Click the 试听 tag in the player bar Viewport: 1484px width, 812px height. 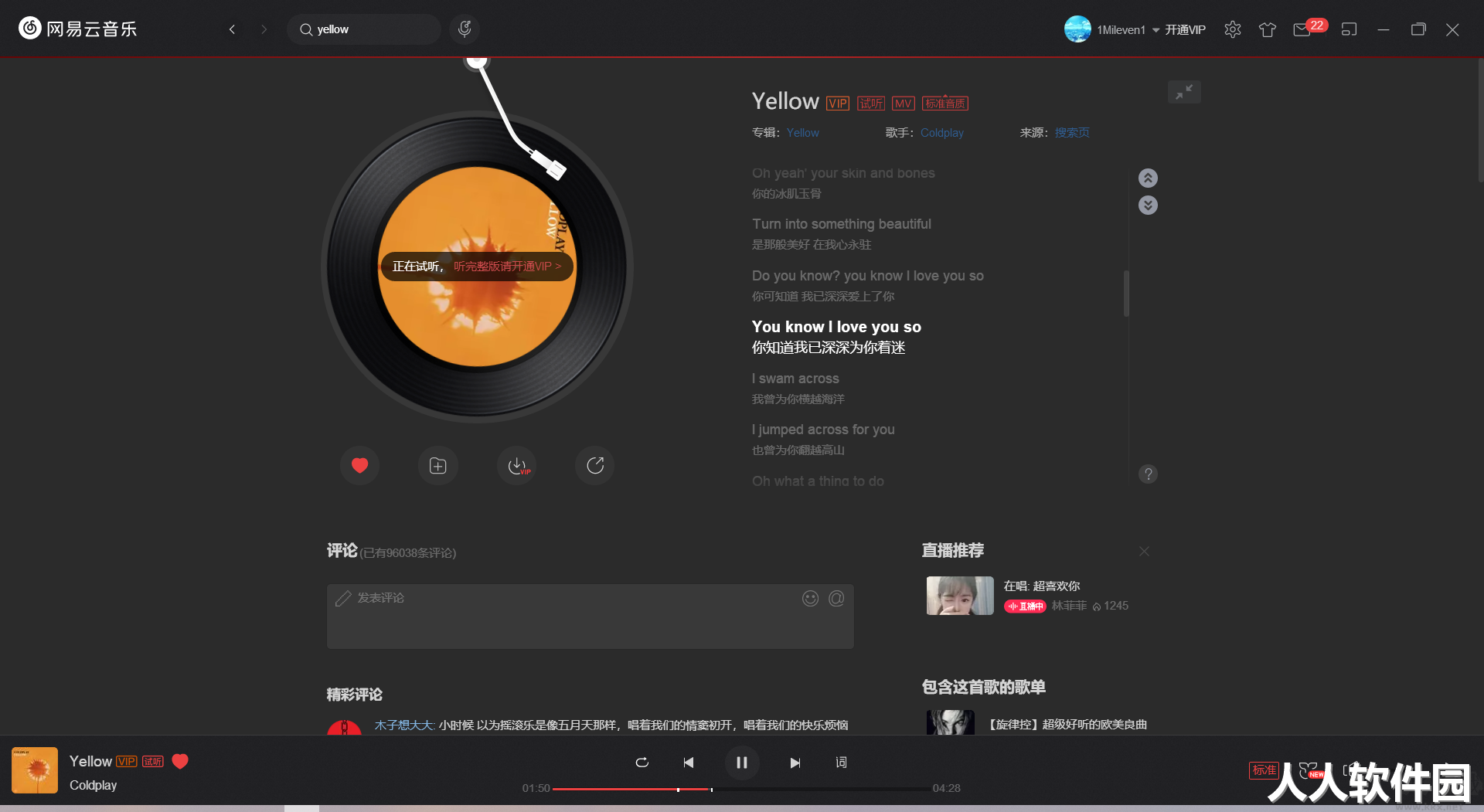coord(153,762)
